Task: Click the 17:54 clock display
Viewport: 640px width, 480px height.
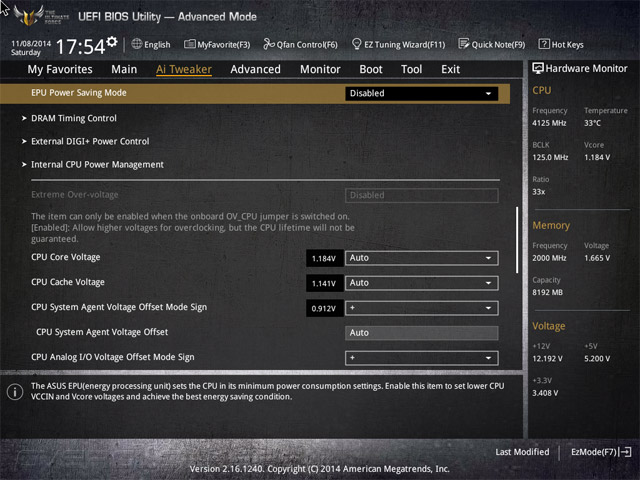Action: [80, 47]
